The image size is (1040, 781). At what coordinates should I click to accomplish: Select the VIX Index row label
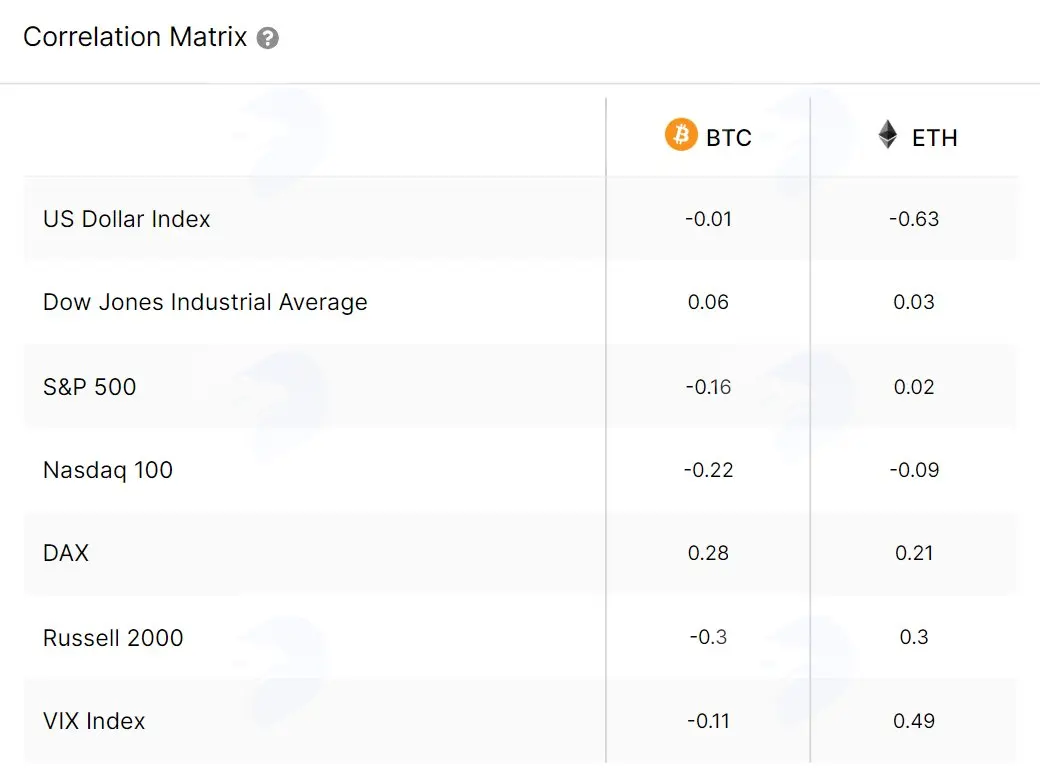tap(94, 721)
